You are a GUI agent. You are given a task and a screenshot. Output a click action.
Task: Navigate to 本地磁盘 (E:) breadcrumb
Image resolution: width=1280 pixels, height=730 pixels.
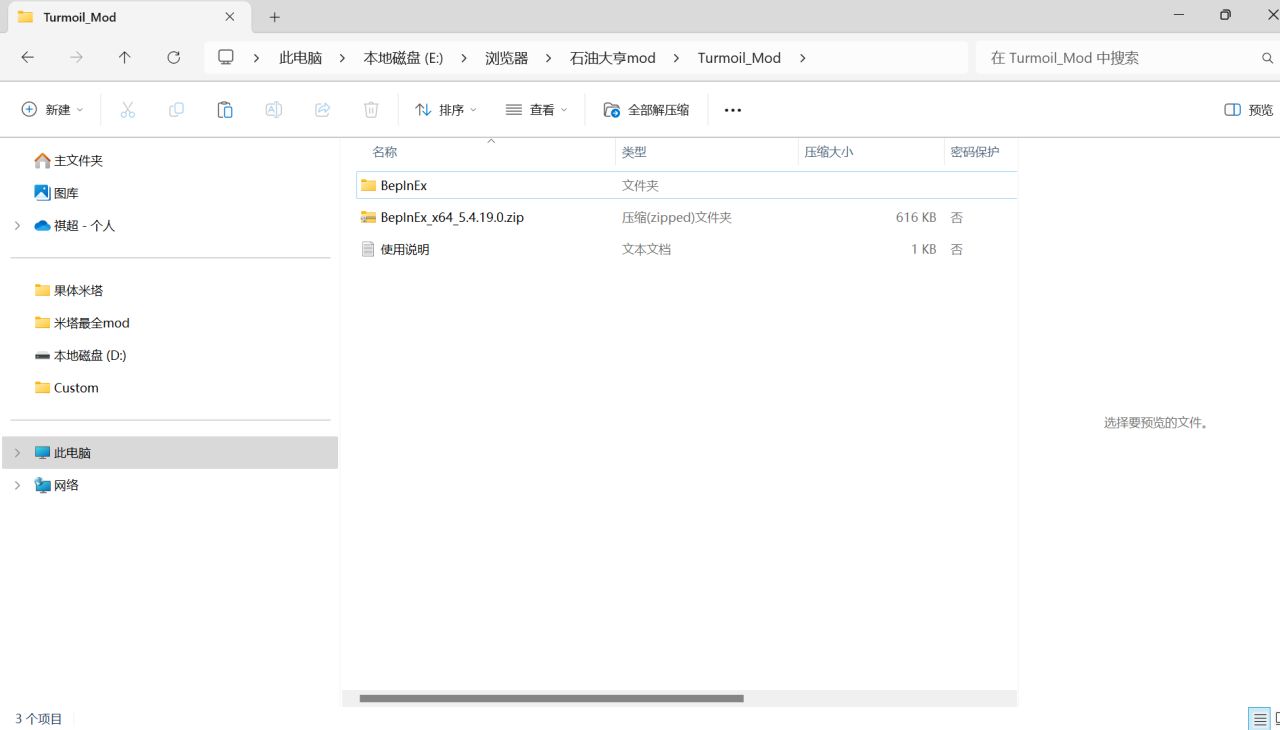[x=403, y=58]
